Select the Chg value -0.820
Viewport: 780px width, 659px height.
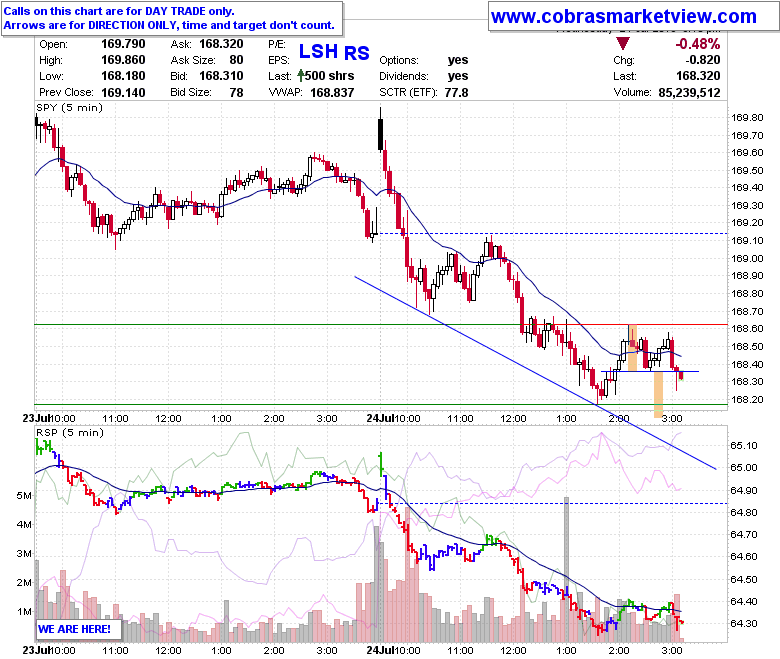click(x=703, y=60)
